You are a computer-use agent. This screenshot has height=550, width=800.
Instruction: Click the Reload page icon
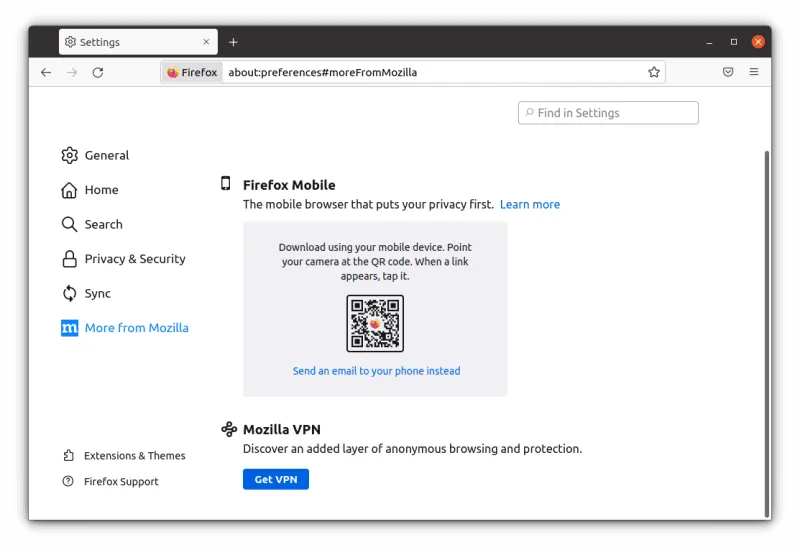pos(98,72)
